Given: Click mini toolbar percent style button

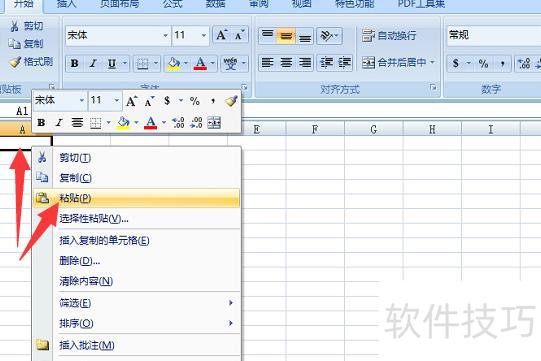Looking at the screenshot, I should (195, 101).
